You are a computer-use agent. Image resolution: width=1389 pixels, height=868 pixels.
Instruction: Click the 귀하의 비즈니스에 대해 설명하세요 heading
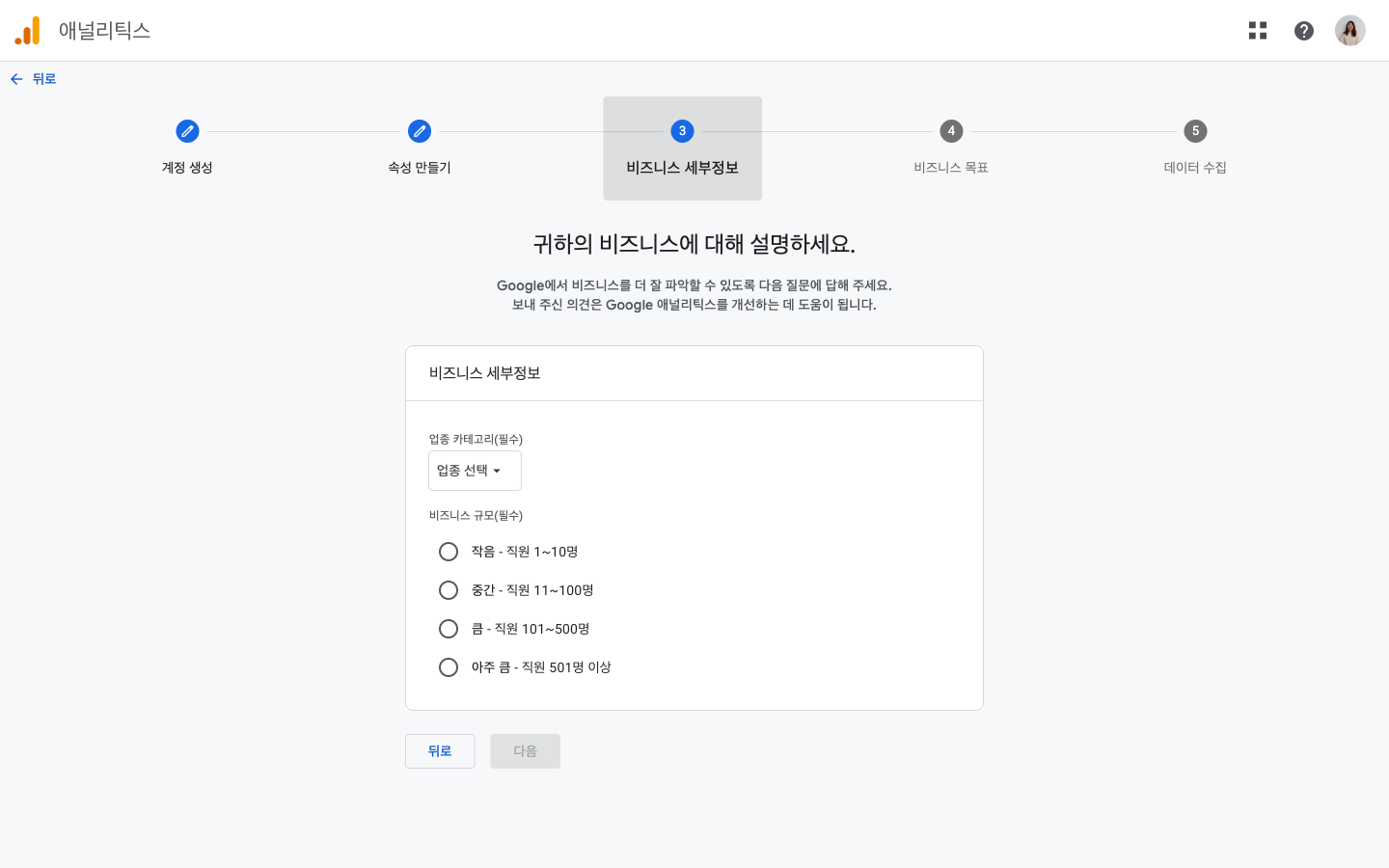click(694, 244)
